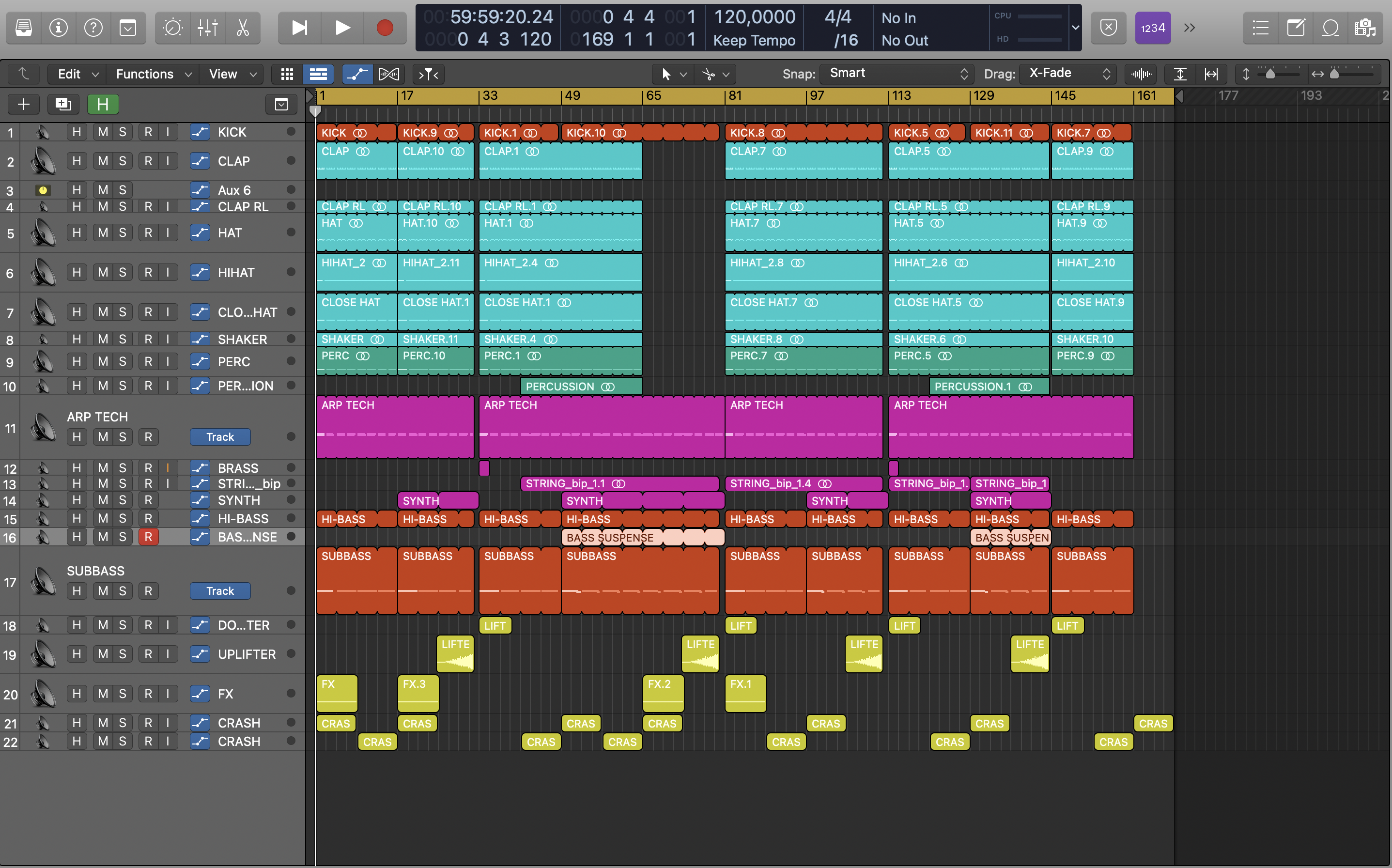Click the No In MIDI display

898,18
